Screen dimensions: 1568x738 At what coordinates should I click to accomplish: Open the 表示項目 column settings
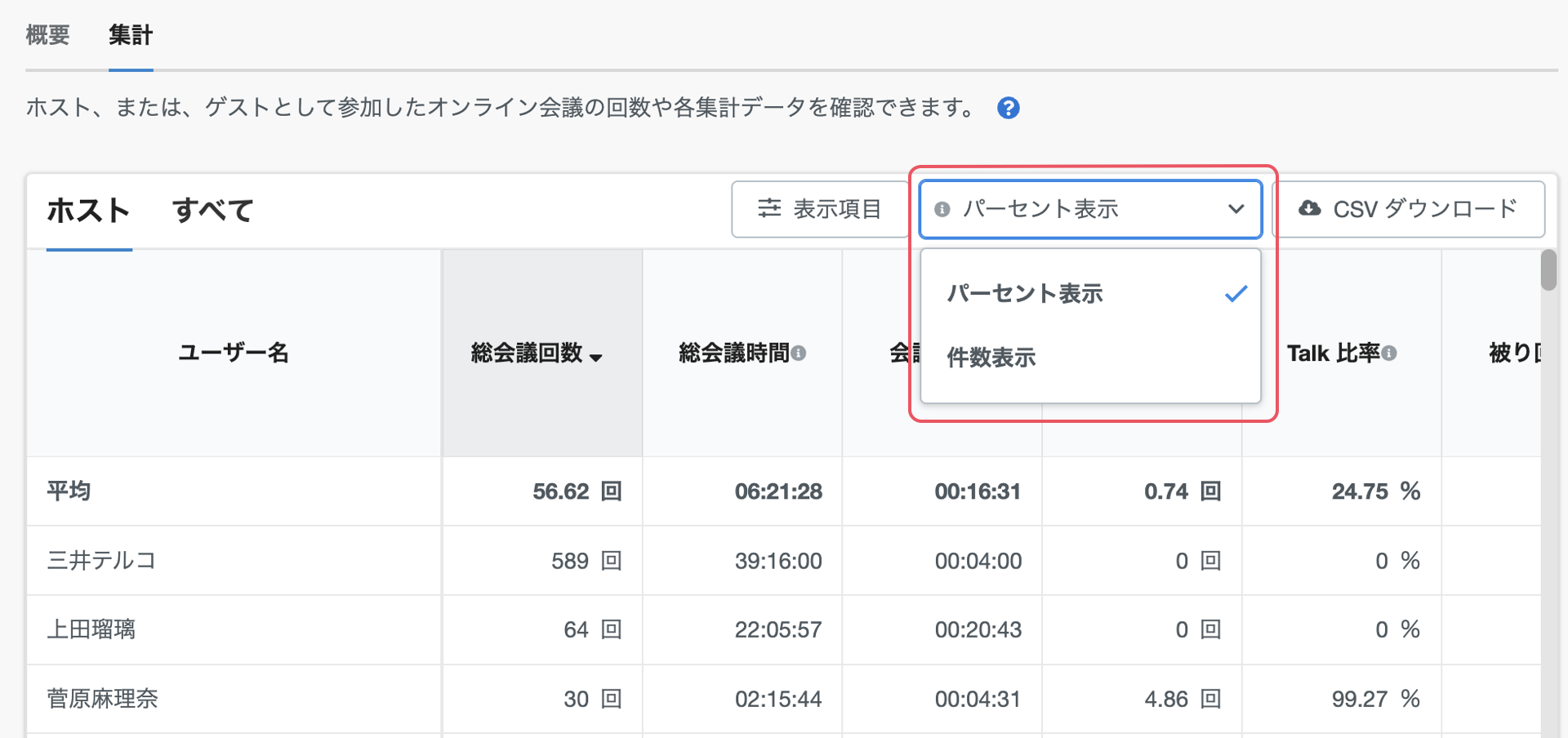pos(820,209)
